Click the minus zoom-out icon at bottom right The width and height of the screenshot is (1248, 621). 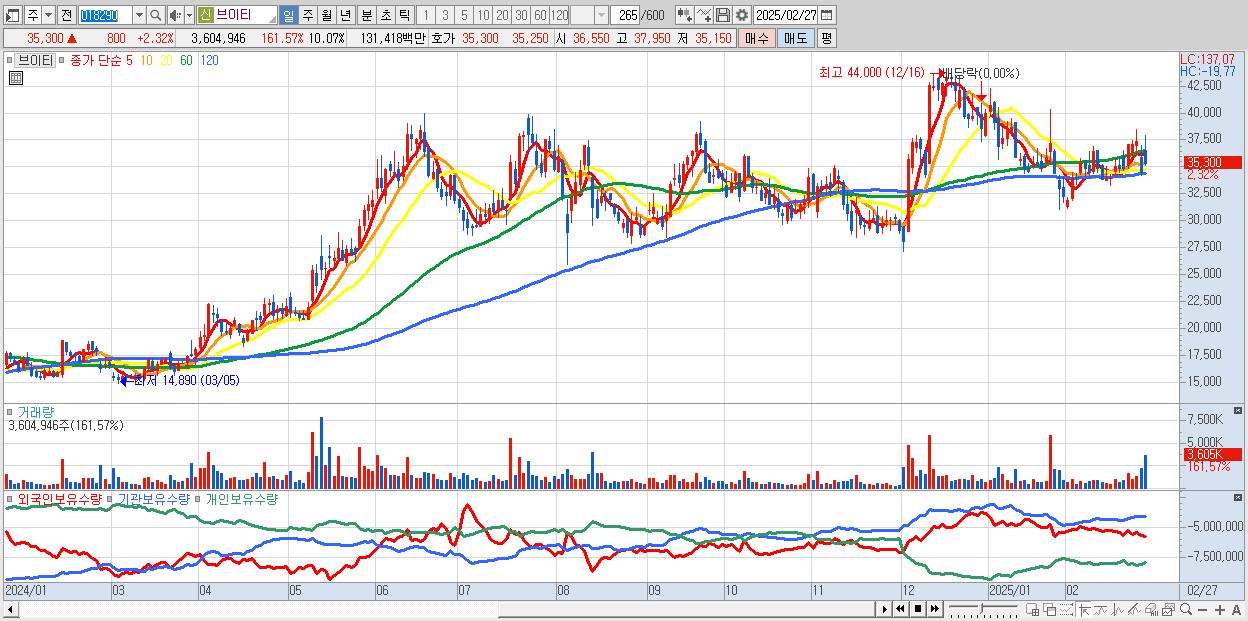point(1203,609)
